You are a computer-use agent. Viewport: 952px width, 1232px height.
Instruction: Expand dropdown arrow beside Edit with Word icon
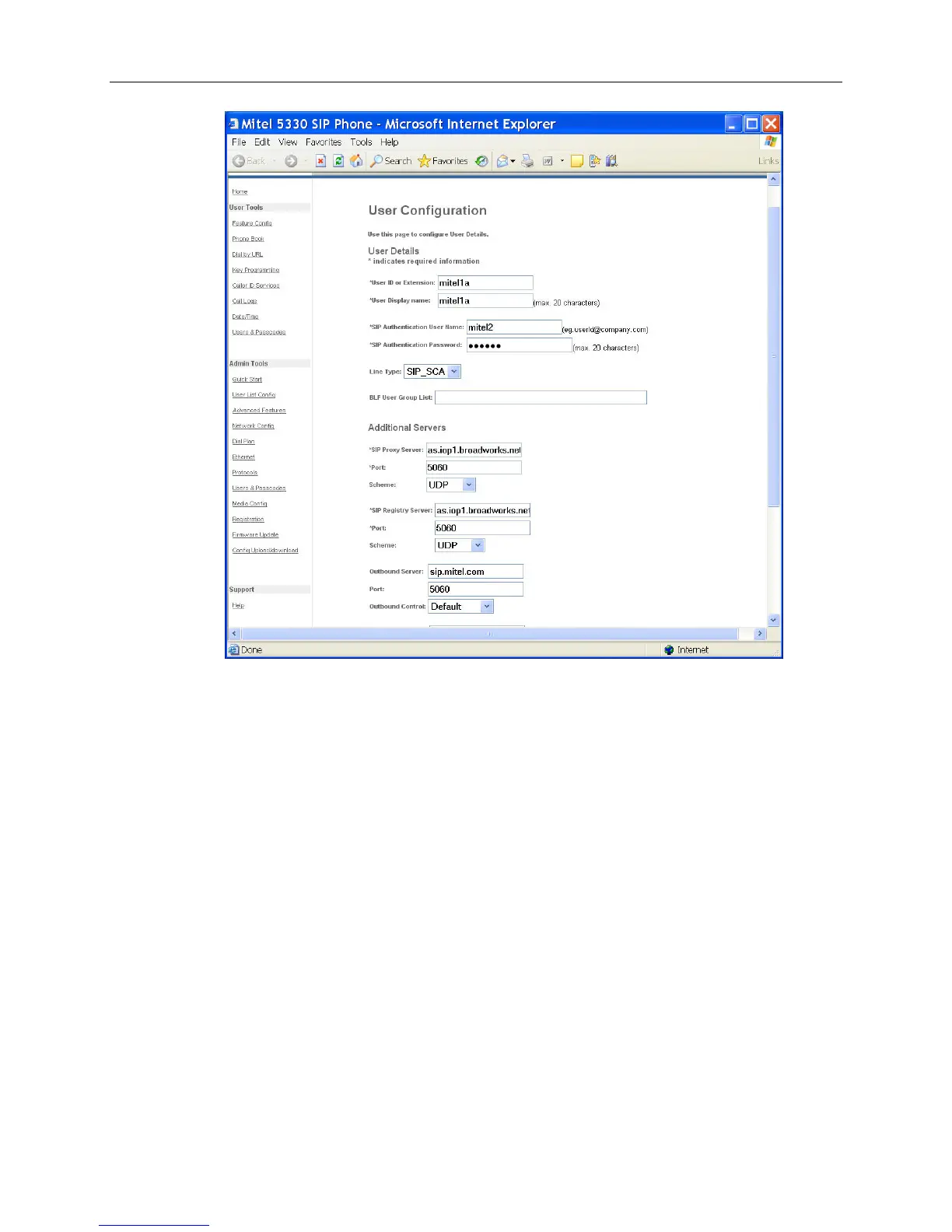(x=562, y=162)
